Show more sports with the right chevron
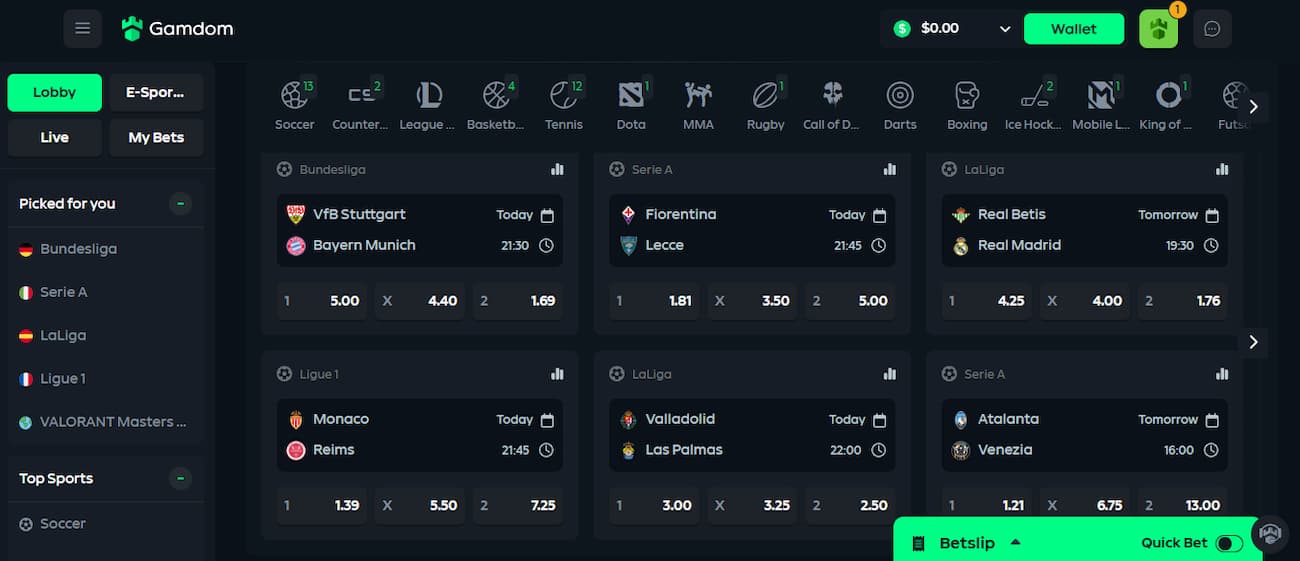 (x=1253, y=106)
